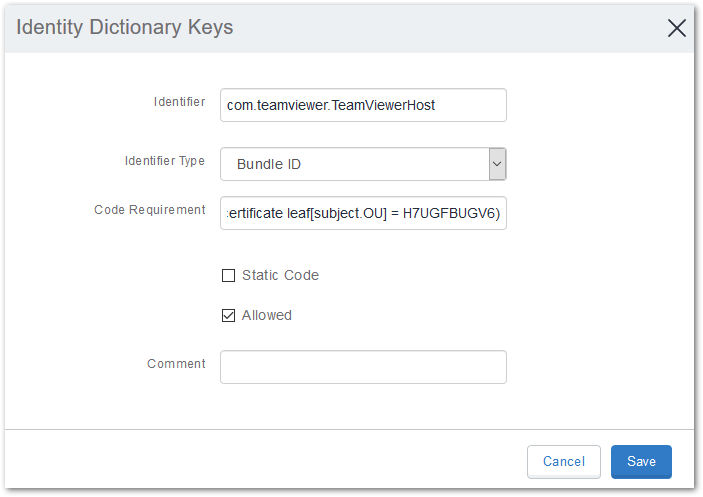Click the Bundle ID selected value text
Screen dimensions: 703x497
tap(269, 164)
